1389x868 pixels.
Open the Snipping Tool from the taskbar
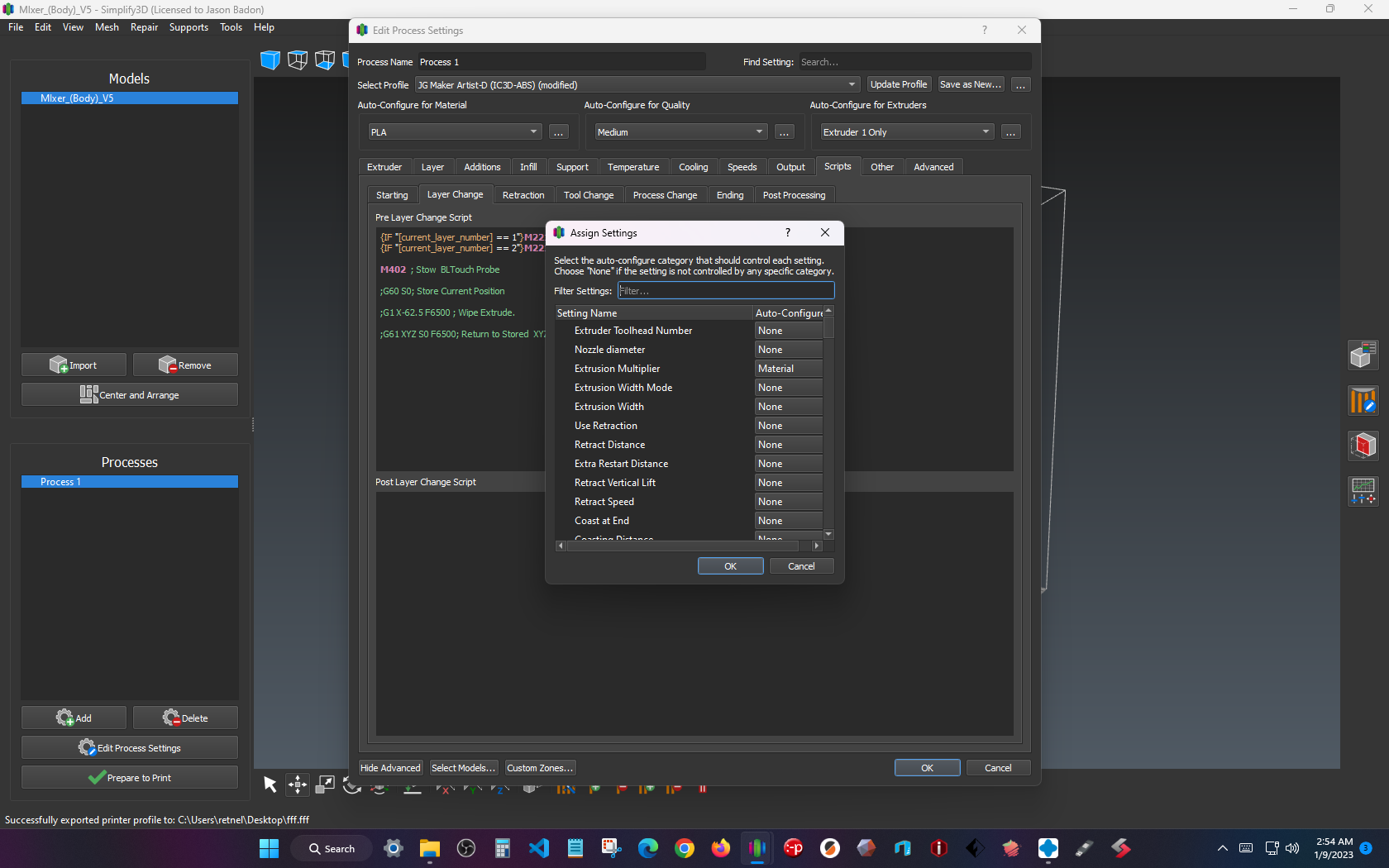click(612, 848)
